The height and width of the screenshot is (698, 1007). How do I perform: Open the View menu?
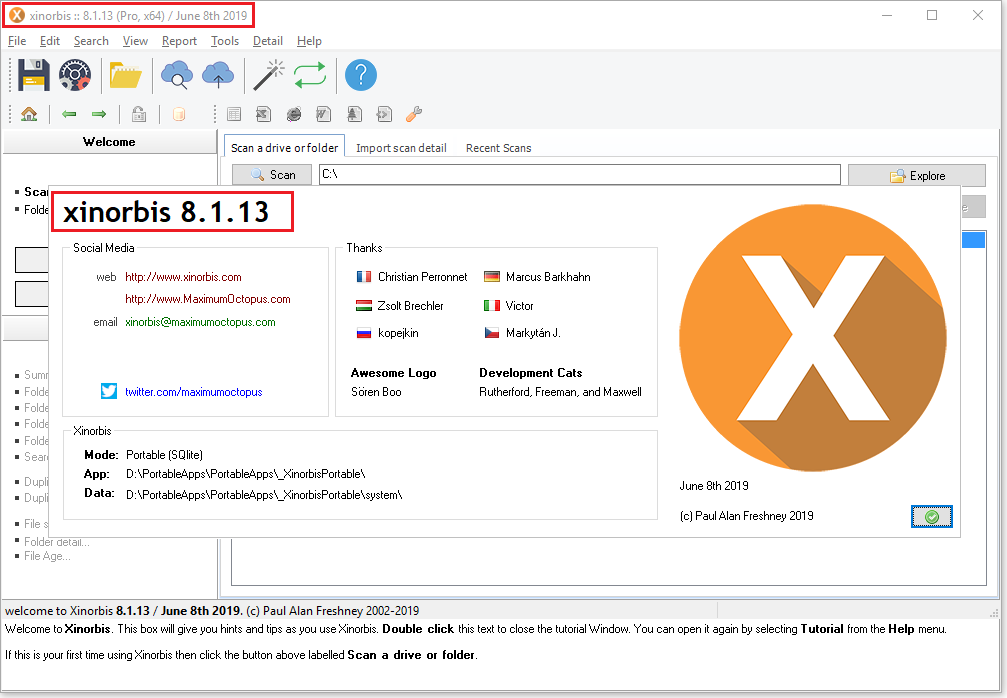coord(135,41)
